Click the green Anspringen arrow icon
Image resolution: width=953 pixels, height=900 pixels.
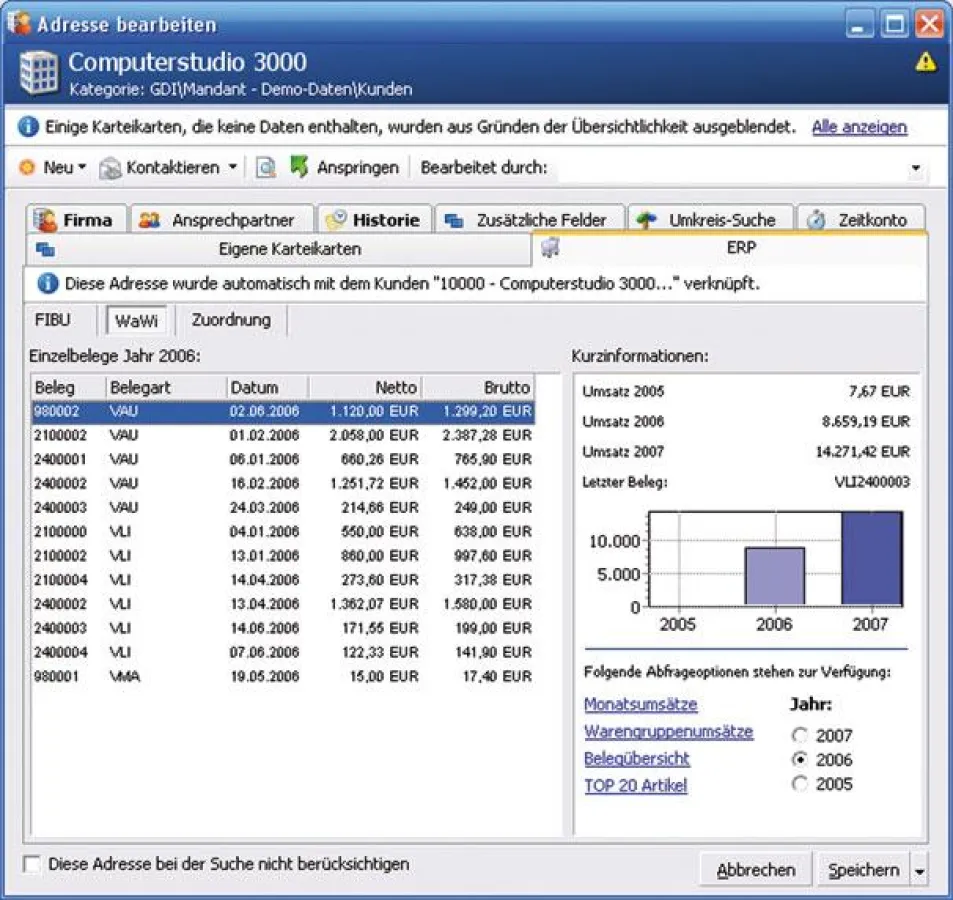pyautogui.click(x=299, y=167)
